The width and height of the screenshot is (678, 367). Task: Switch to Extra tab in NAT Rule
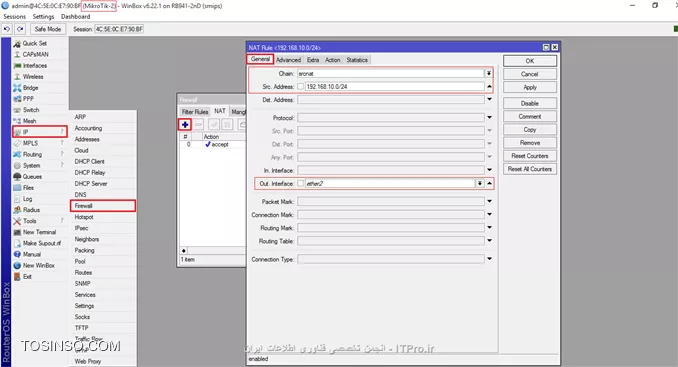pyautogui.click(x=313, y=60)
